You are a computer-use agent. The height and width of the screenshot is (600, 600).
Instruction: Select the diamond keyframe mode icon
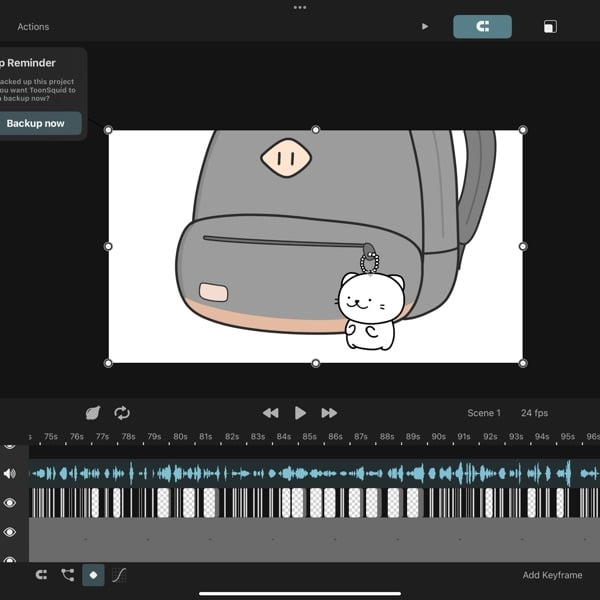point(93,575)
